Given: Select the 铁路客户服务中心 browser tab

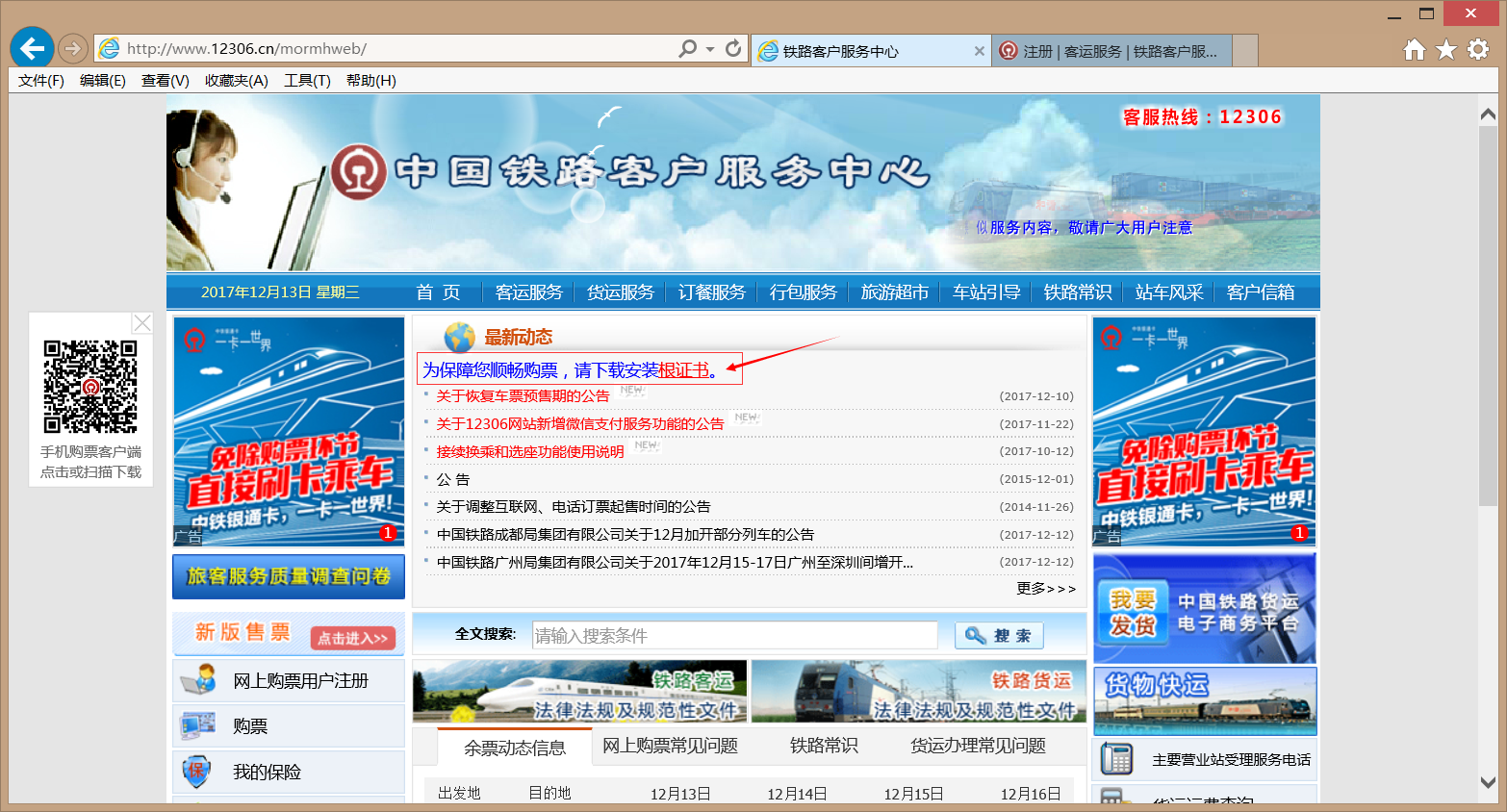Looking at the screenshot, I should pos(871,51).
